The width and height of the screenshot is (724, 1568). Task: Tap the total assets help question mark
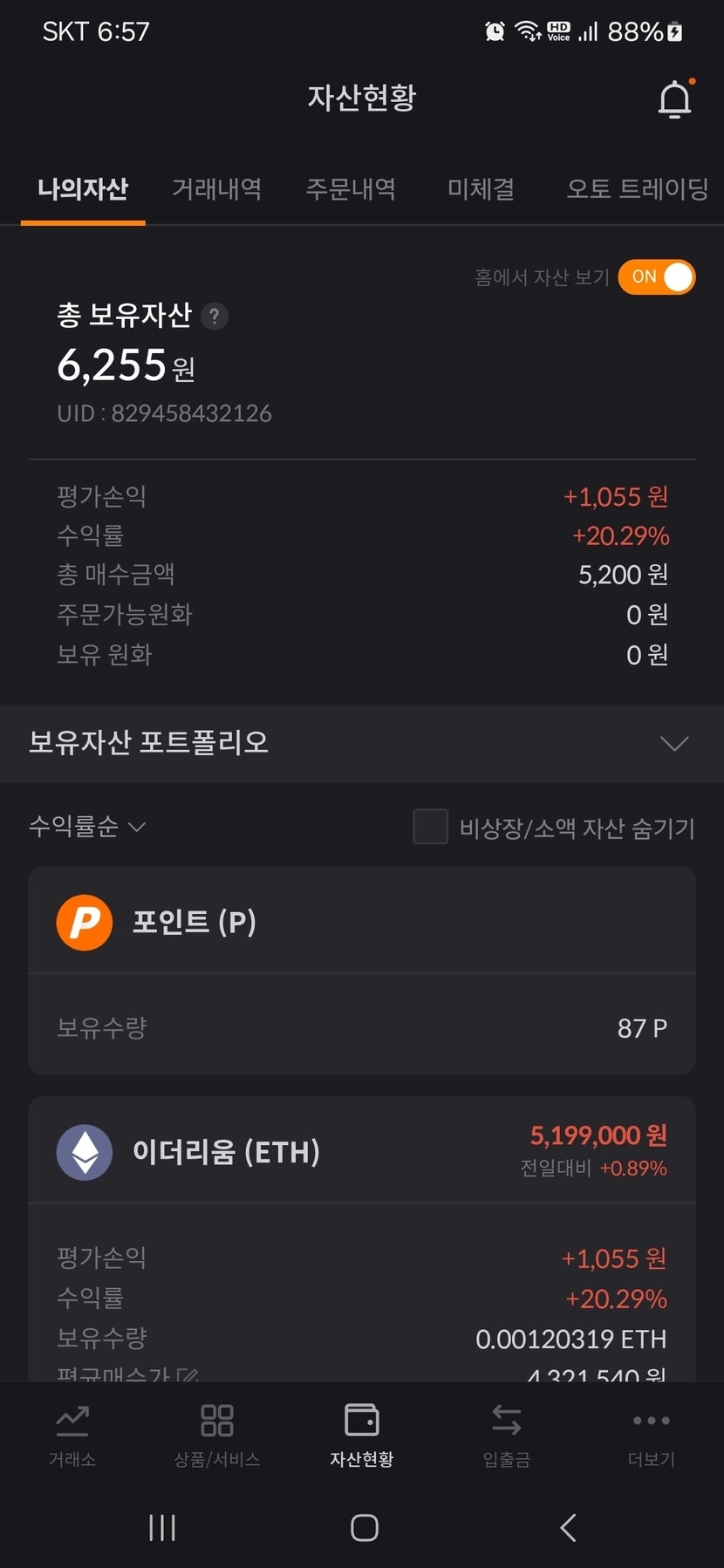click(x=214, y=316)
